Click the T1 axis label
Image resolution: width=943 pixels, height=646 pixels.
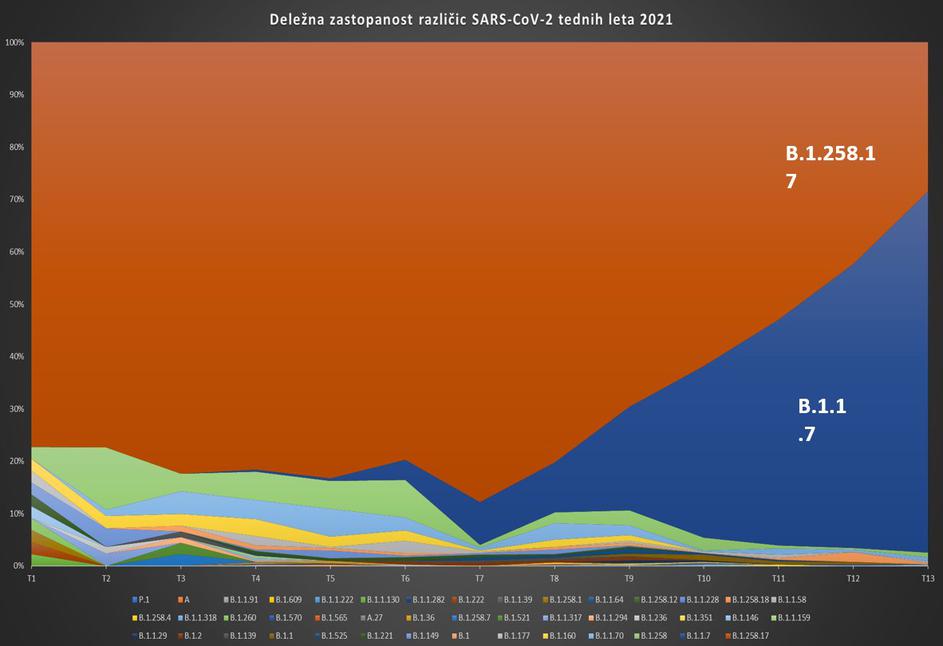point(32,579)
